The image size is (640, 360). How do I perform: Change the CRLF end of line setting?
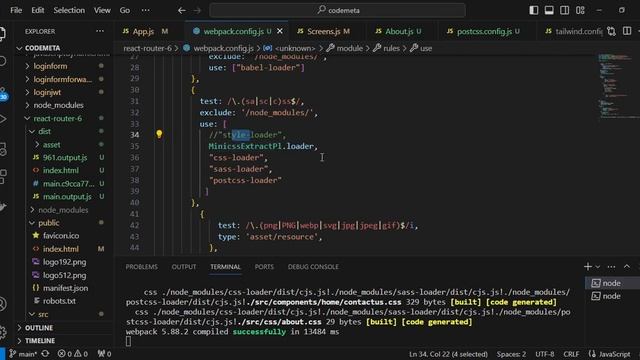[571, 354]
